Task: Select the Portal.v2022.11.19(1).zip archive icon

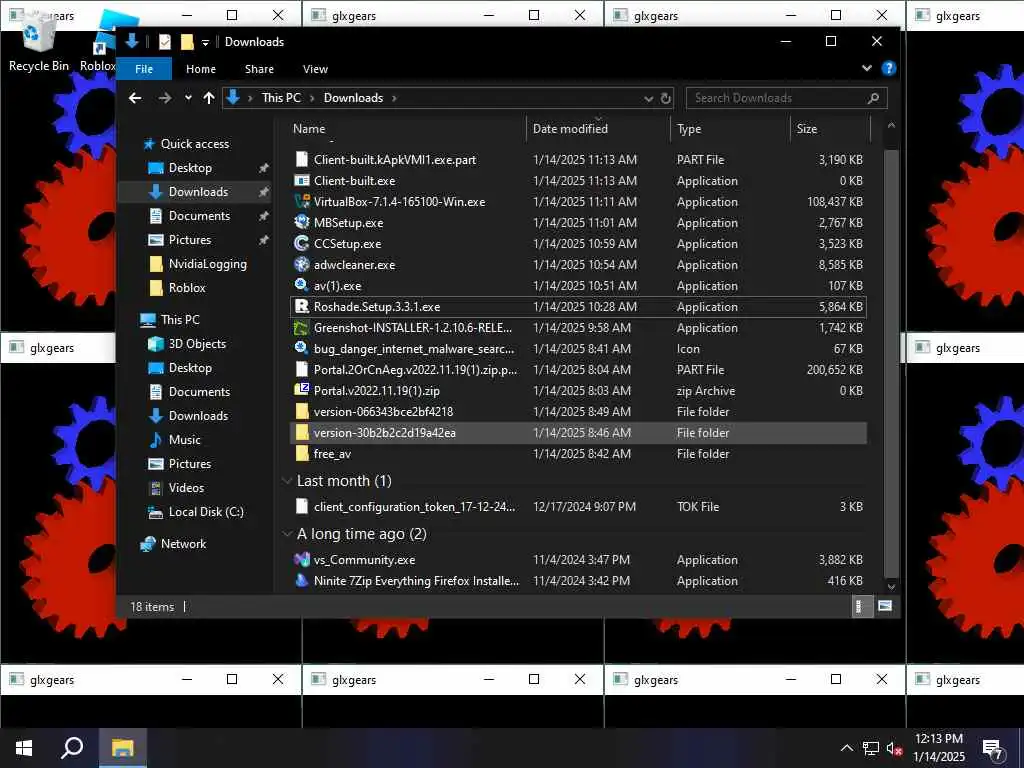Action: (x=301, y=391)
